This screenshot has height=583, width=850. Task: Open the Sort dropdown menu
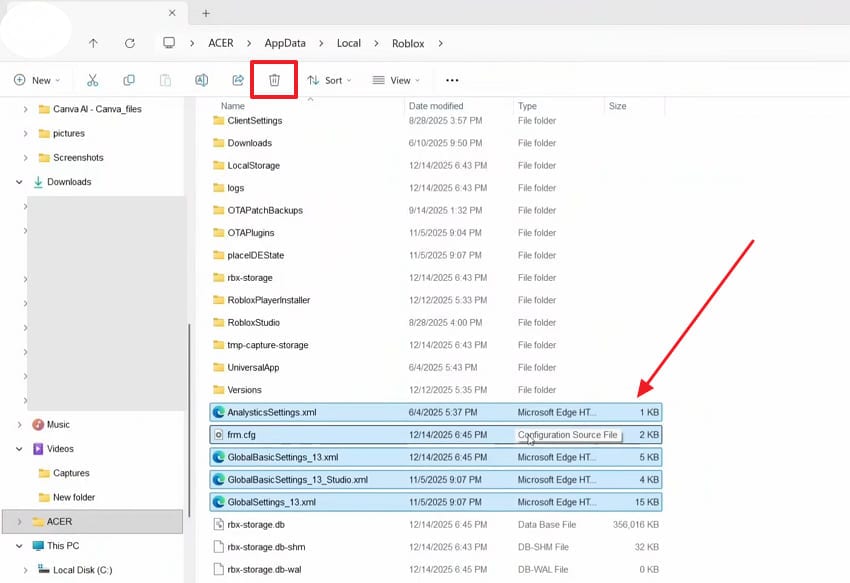click(329, 80)
